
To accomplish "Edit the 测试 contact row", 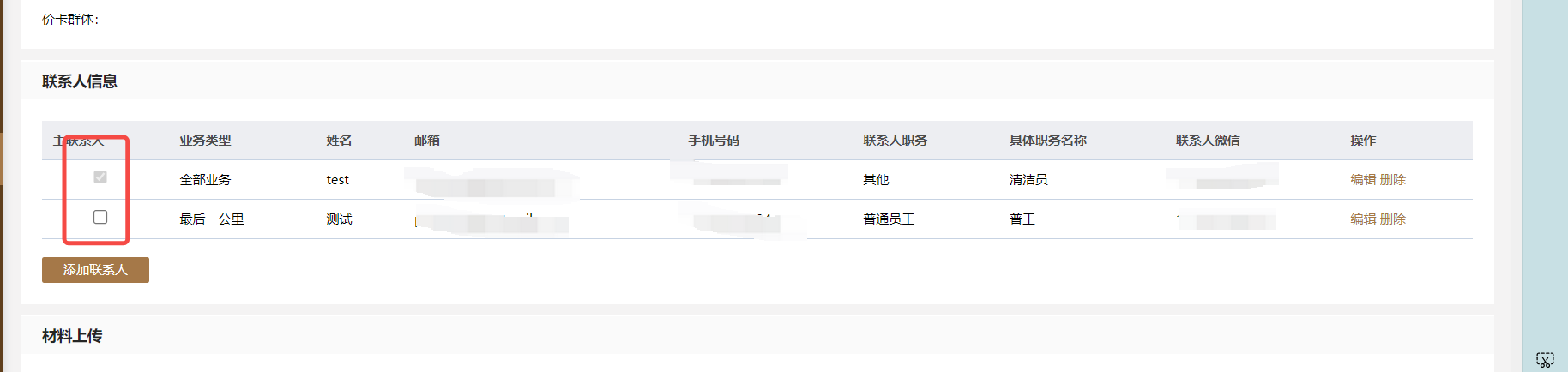I will point(1363,219).
